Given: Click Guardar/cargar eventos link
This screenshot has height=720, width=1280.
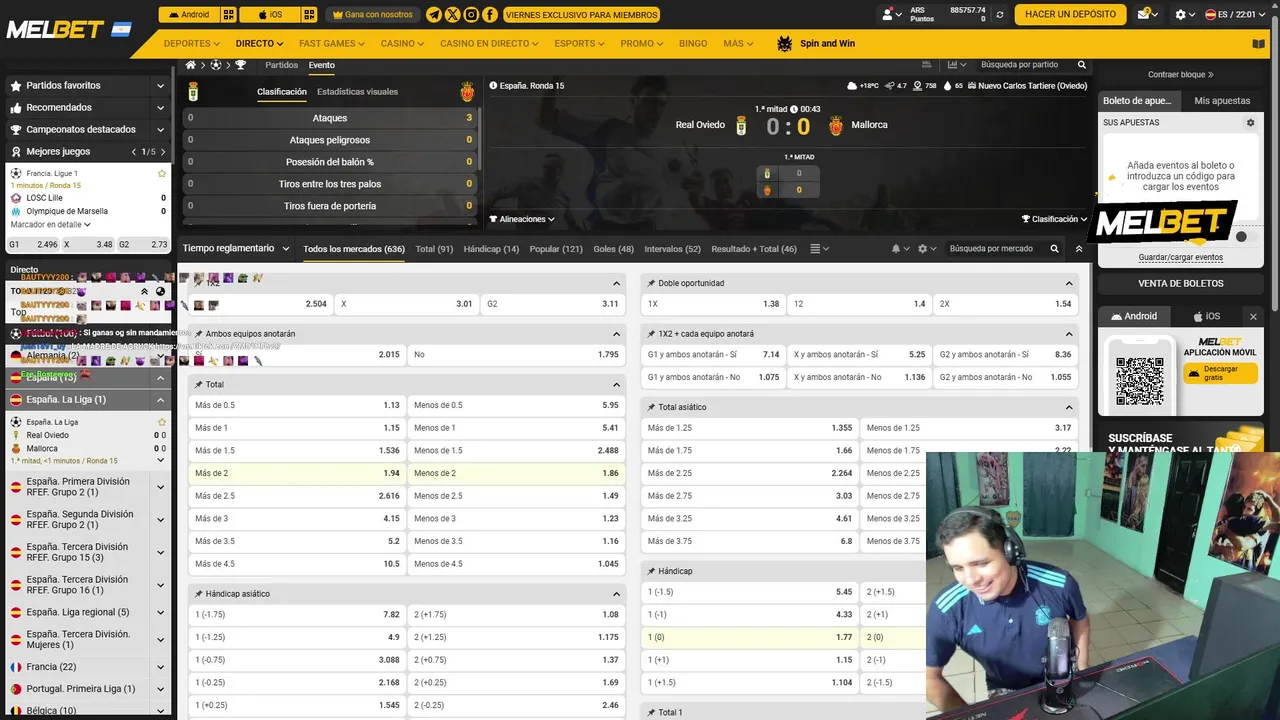Looking at the screenshot, I should pyautogui.click(x=1180, y=257).
